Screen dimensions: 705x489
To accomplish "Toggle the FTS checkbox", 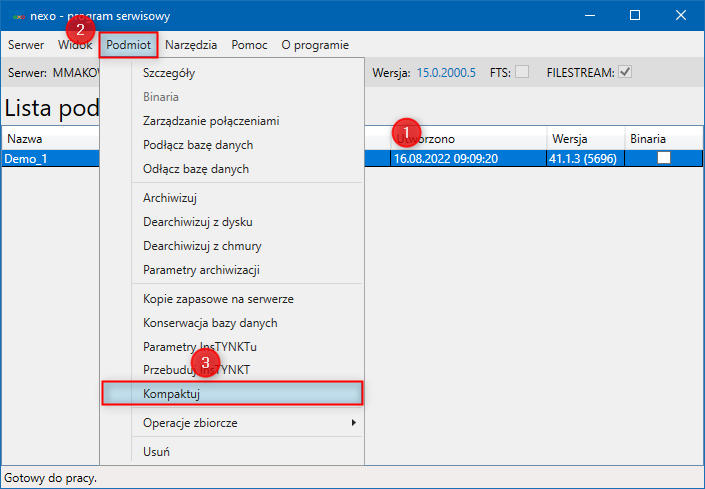I will tap(522, 72).
